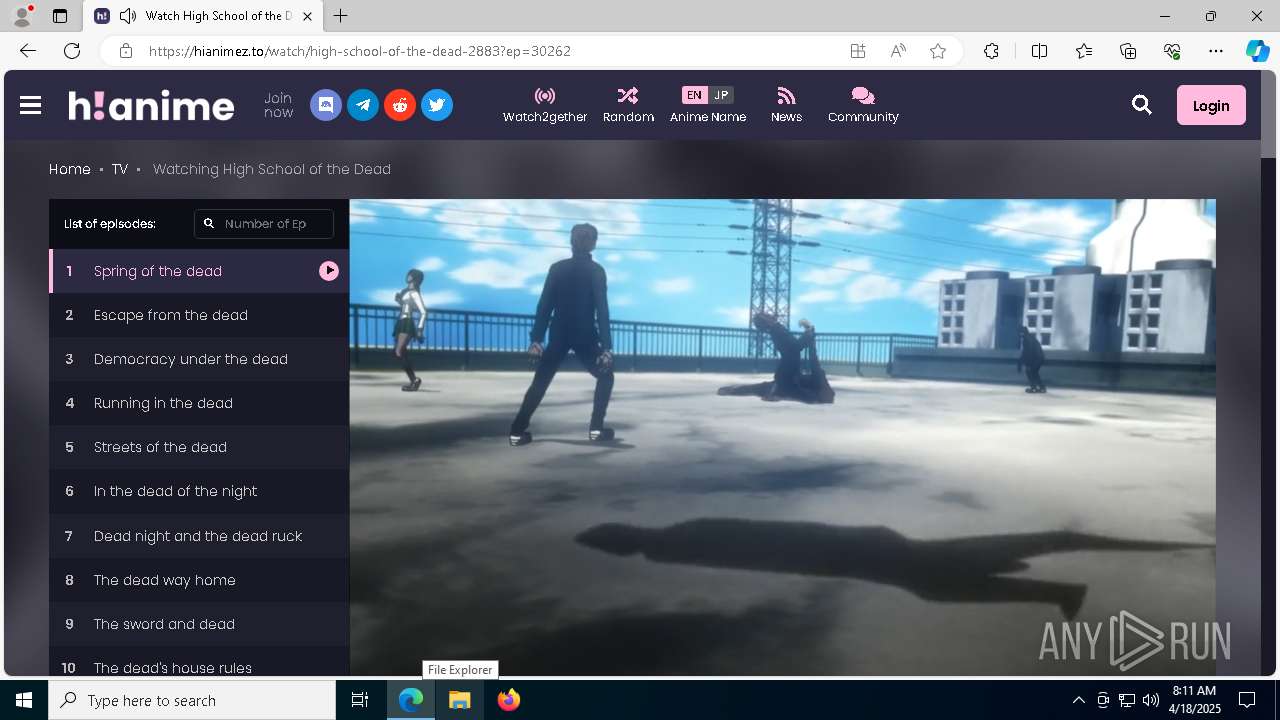Toggle split screen view
The height and width of the screenshot is (720, 1280).
pyautogui.click(x=1039, y=51)
